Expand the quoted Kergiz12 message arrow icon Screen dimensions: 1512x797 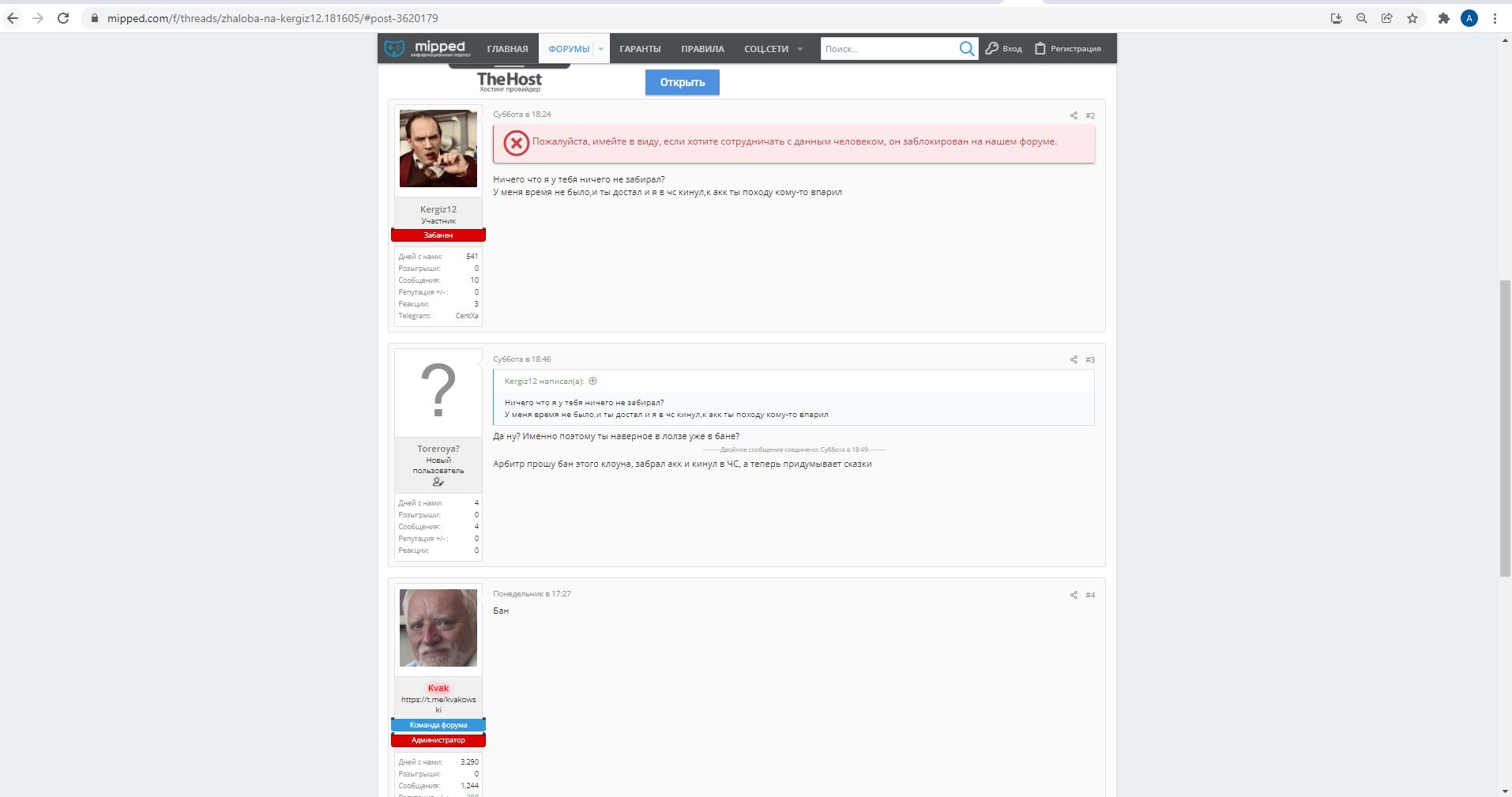[593, 381]
